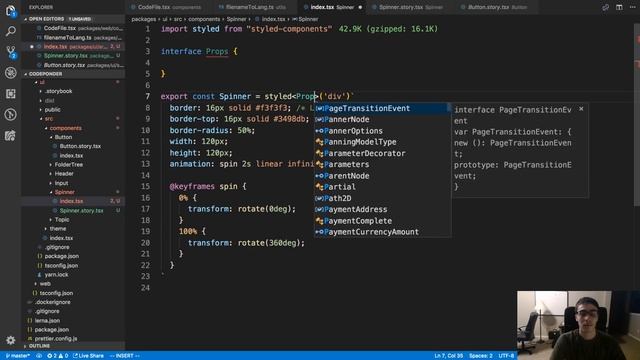640x360 pixels.
Task: Click the components breadcrumb segment
Action: point(204,19)
